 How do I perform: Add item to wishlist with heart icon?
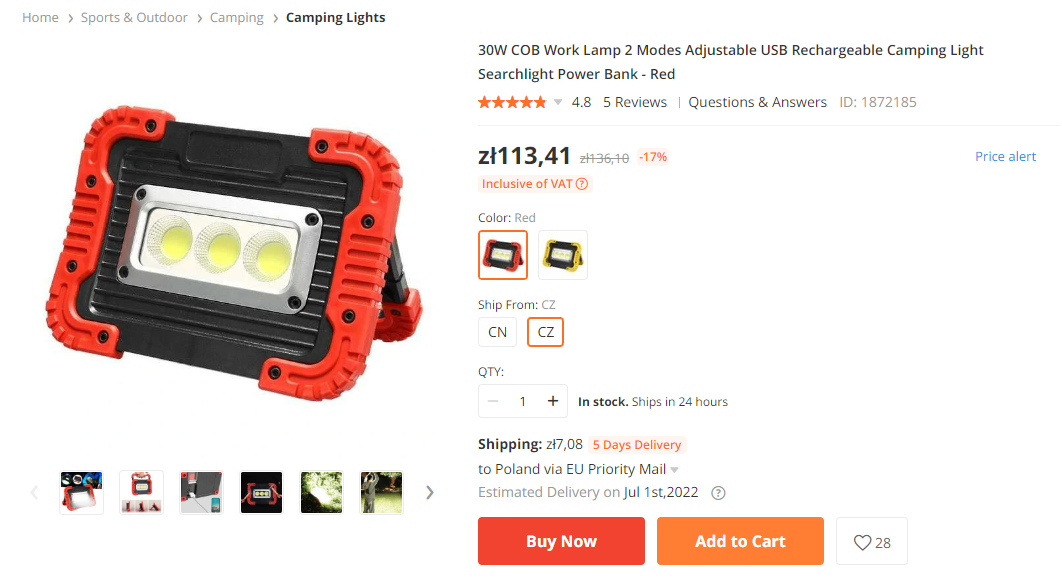pos(872,542)
